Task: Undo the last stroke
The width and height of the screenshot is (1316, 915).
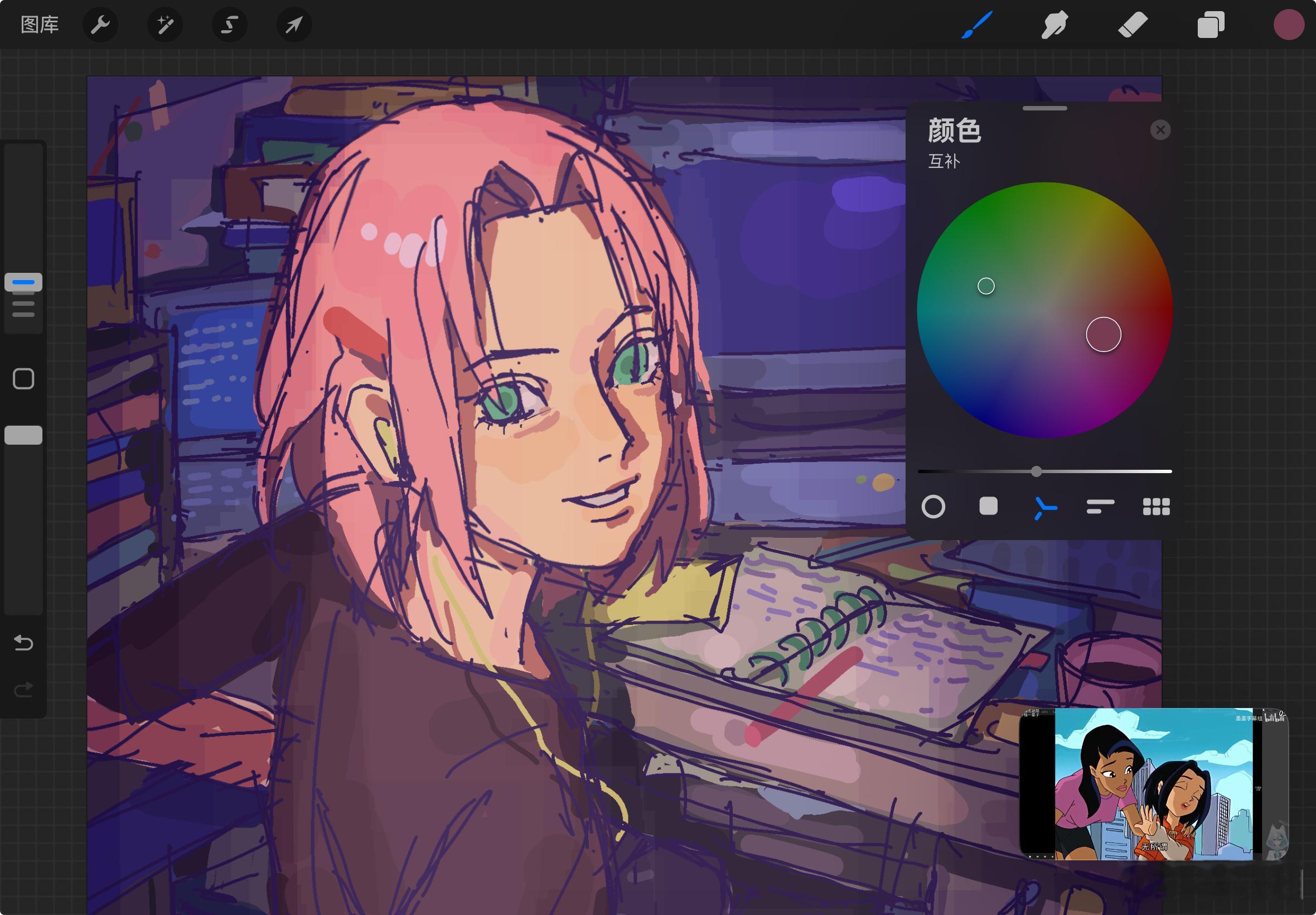Action: tap(23, 643)
